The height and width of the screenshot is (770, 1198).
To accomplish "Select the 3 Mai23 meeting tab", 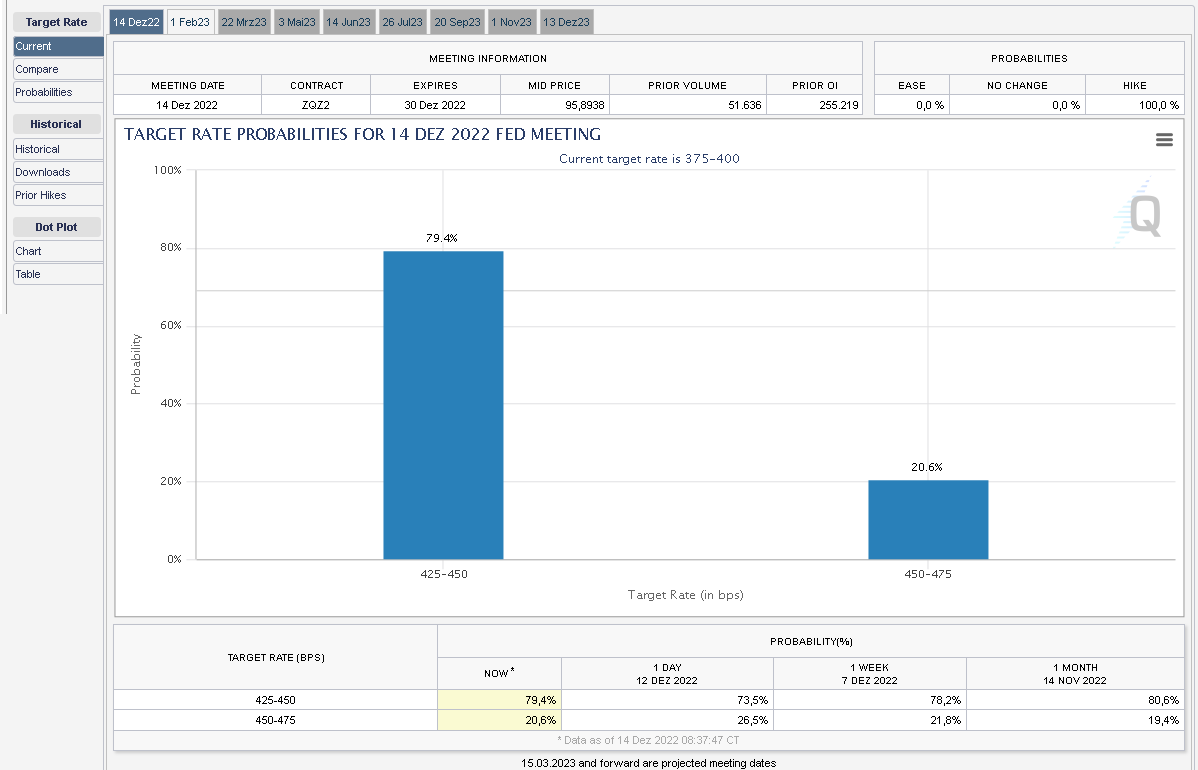I will (296, 20).
